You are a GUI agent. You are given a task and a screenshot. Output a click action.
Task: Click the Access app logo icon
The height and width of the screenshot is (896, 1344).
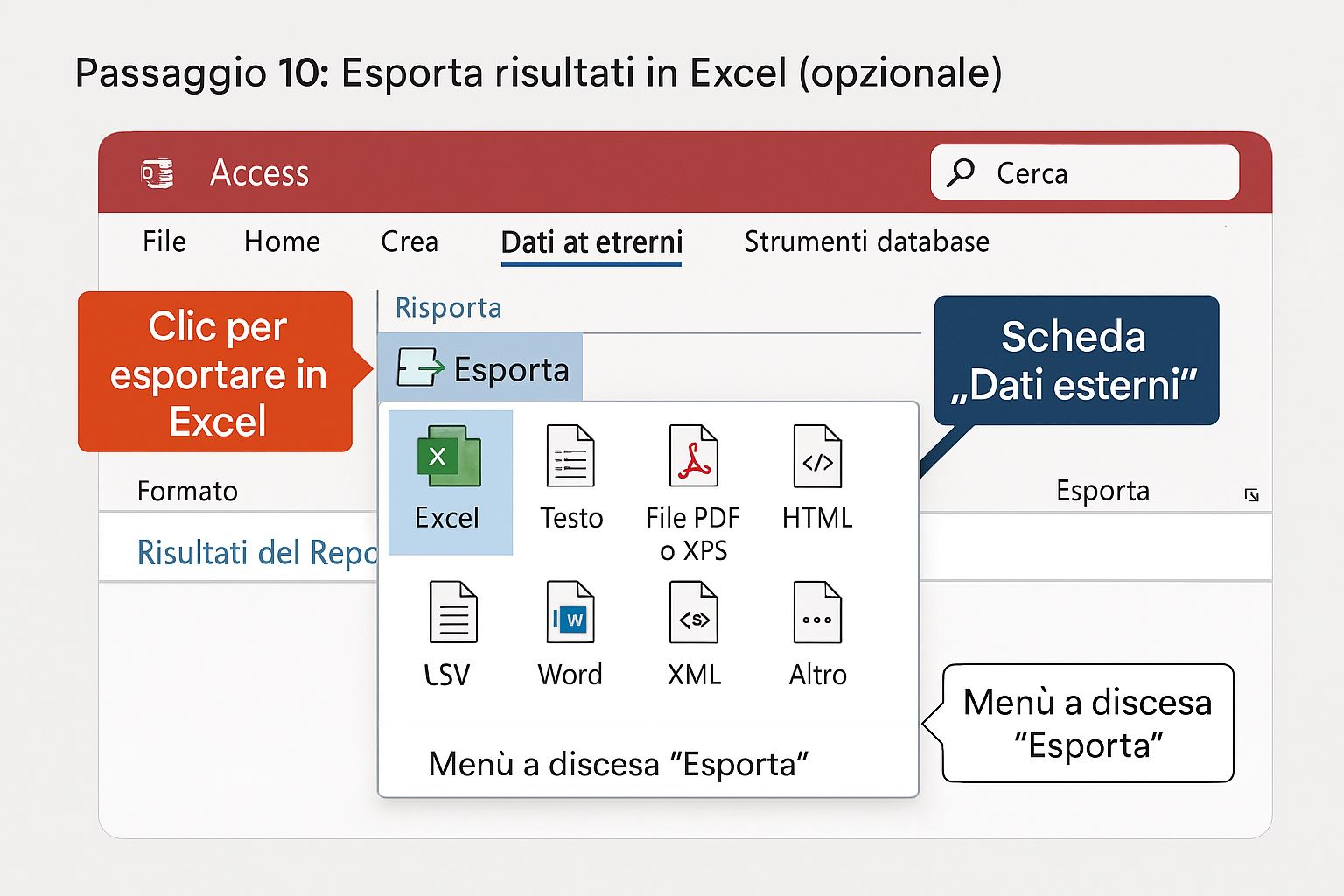pos(157,173)
